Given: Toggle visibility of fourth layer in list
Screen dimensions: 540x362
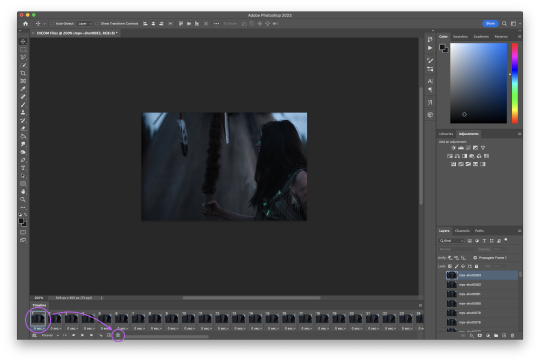Looking at the screenshot, I should click(441, 303).
